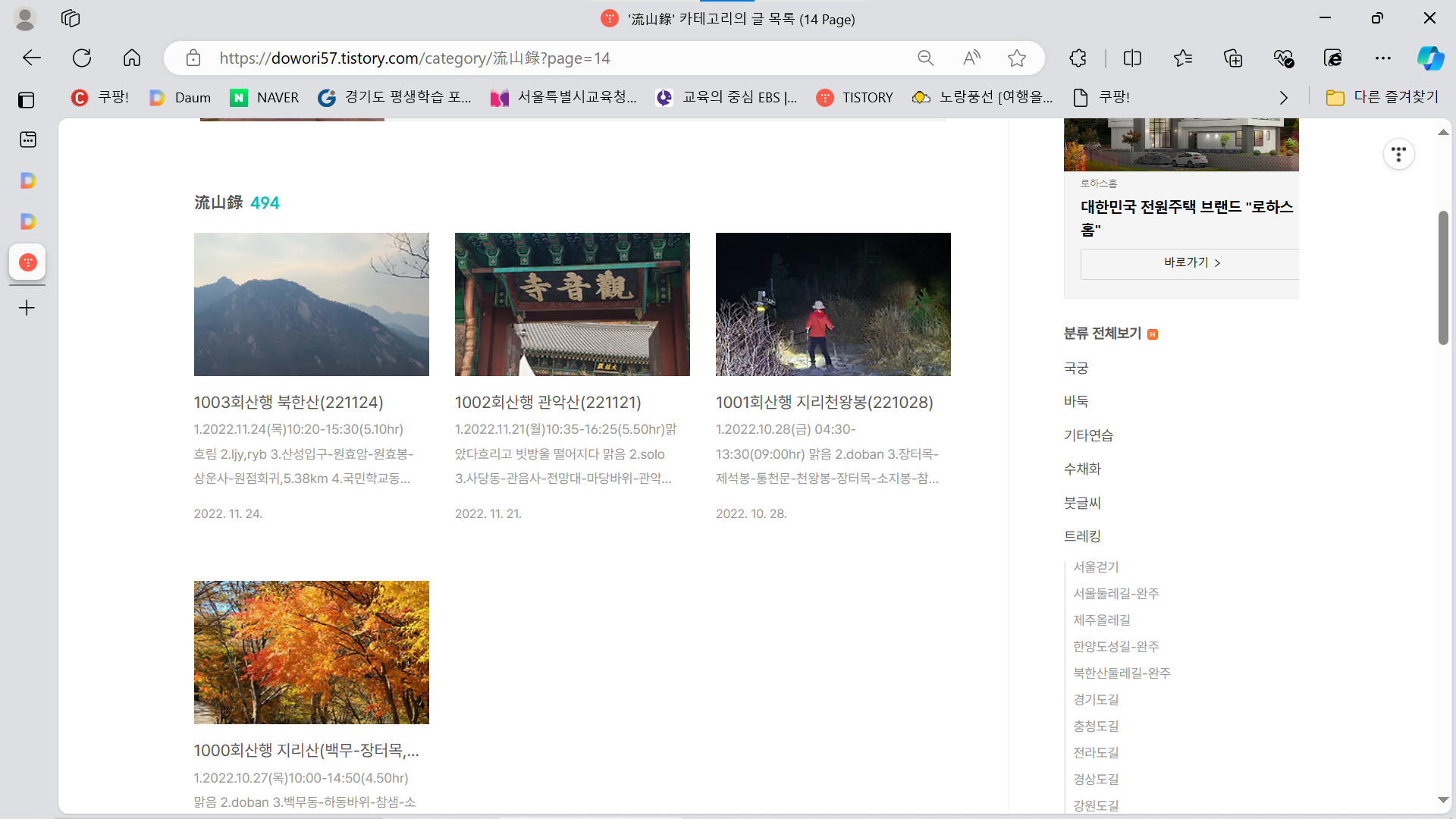Image resolution: width=1456 pixels, height=819 pixels.
Task: Toggle the Split screen icon
Action: click(x=1132, y=58)
